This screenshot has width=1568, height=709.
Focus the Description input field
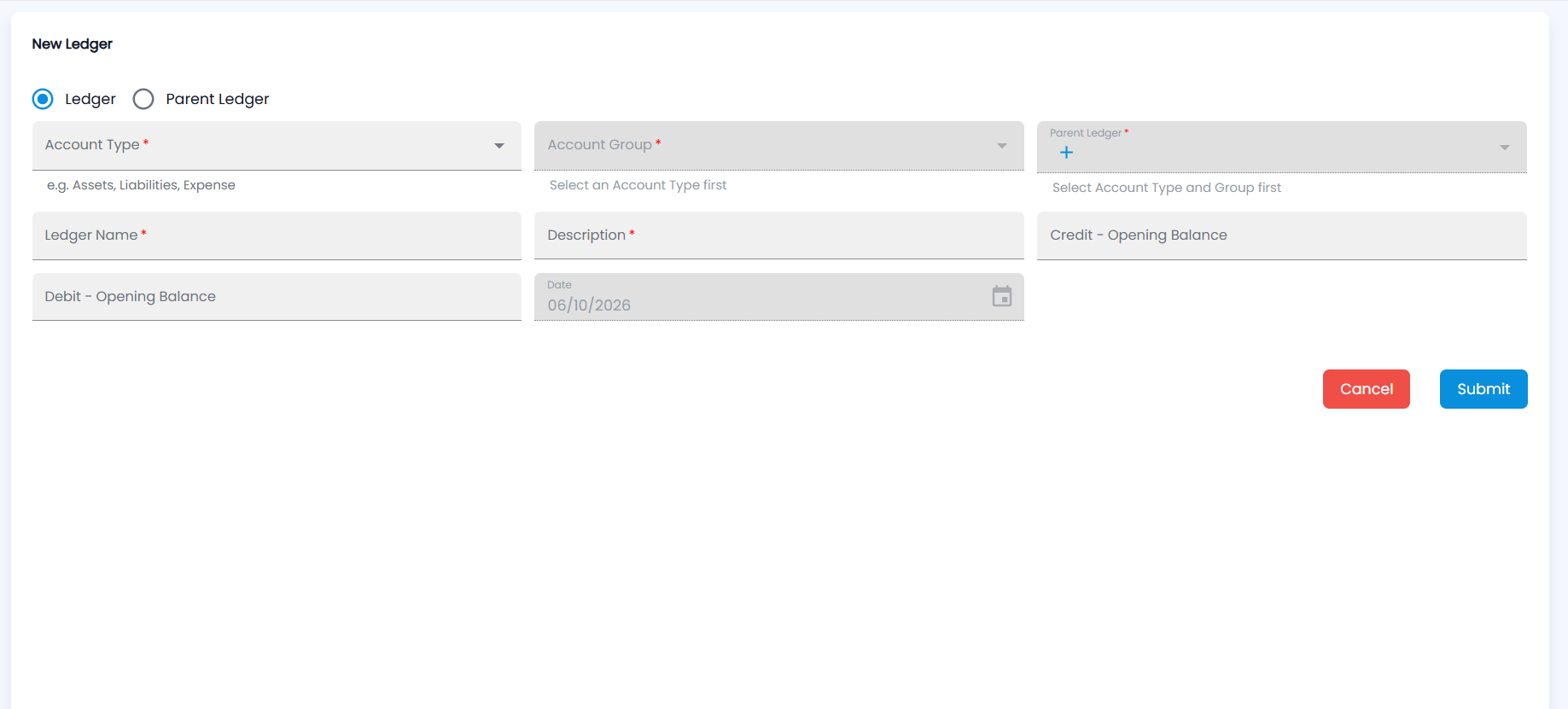tap(778, 235)
